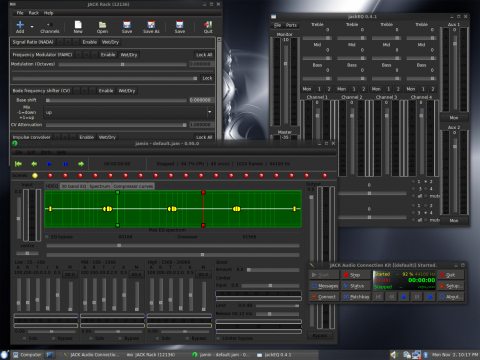Toggle Wet/Dry on Bode frequency shifter plugin
This screenshot has height=360, width=480.
(127, 91)
